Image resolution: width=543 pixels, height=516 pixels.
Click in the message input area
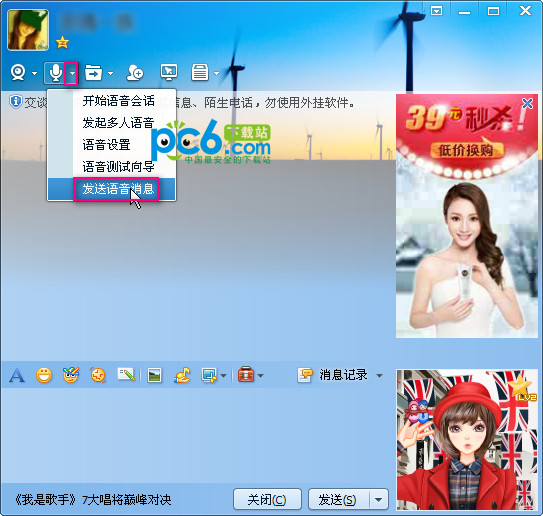197,435
